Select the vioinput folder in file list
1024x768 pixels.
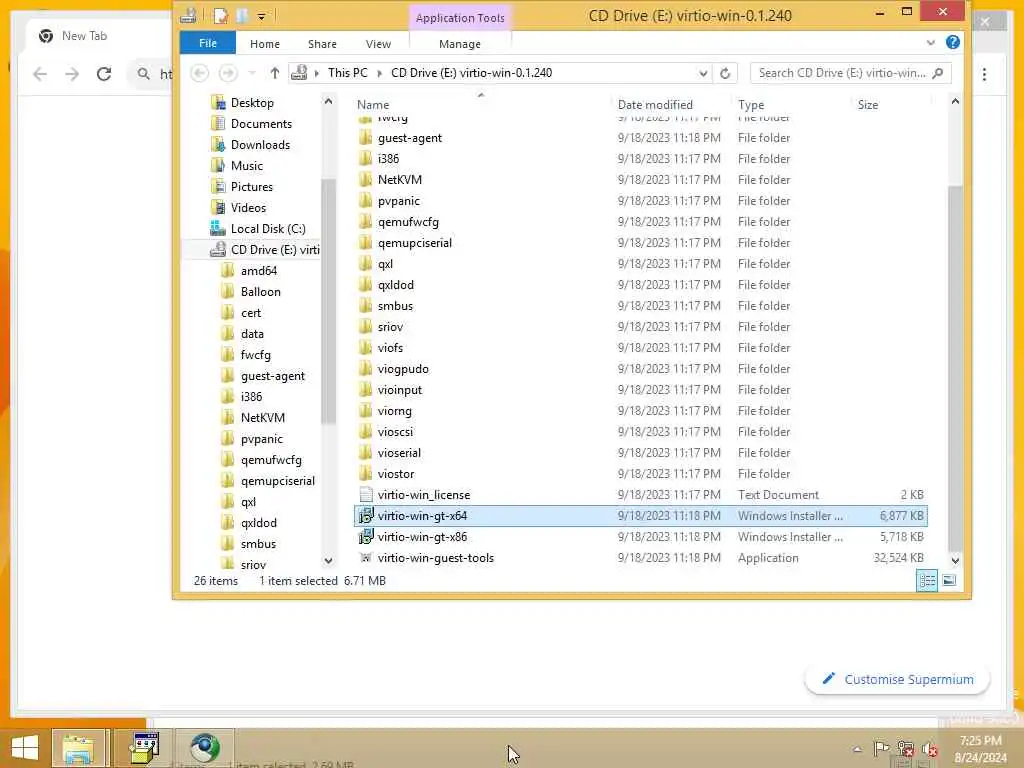click(400, 389)
